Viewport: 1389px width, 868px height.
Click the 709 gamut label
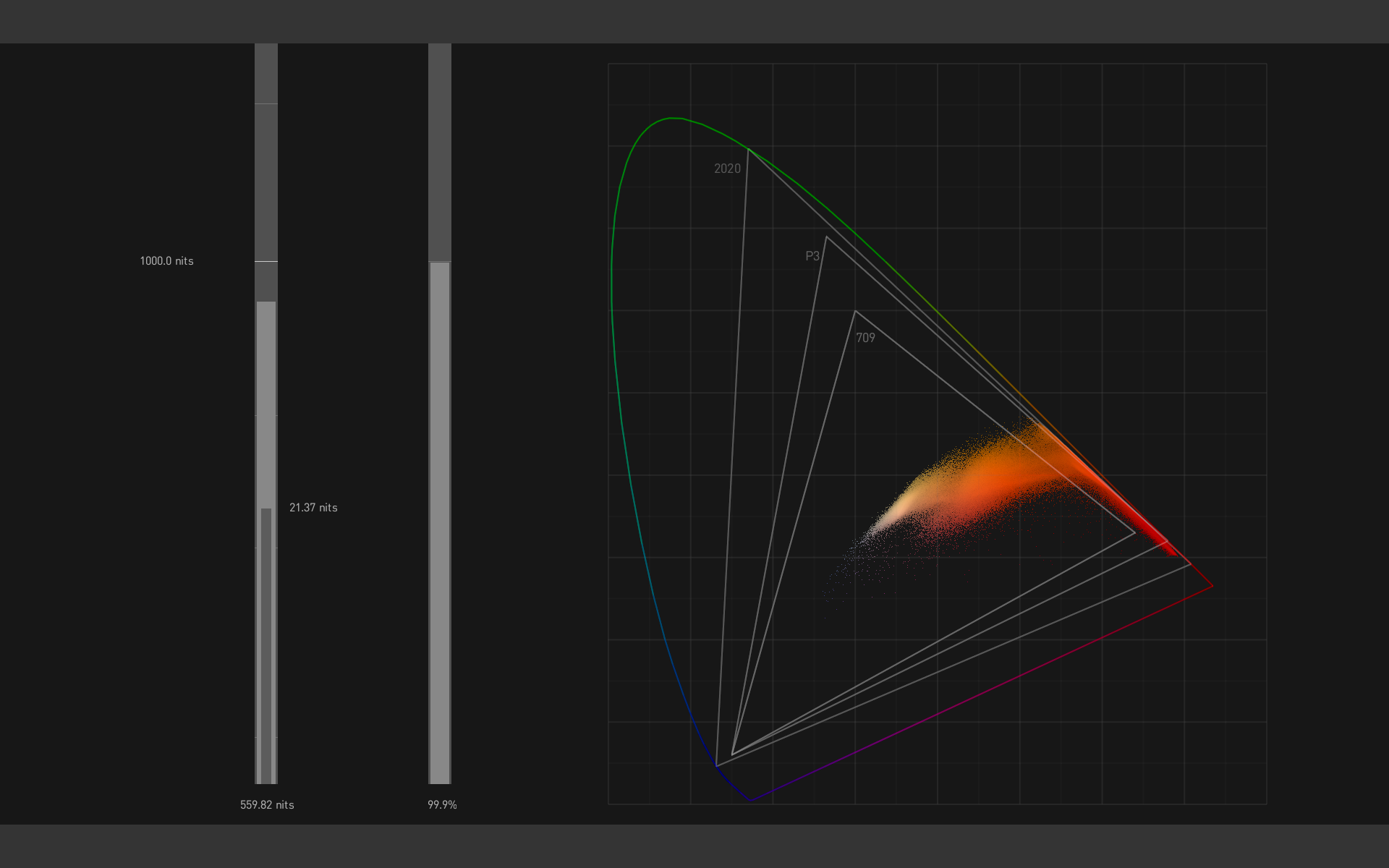(x=865, y=338)
